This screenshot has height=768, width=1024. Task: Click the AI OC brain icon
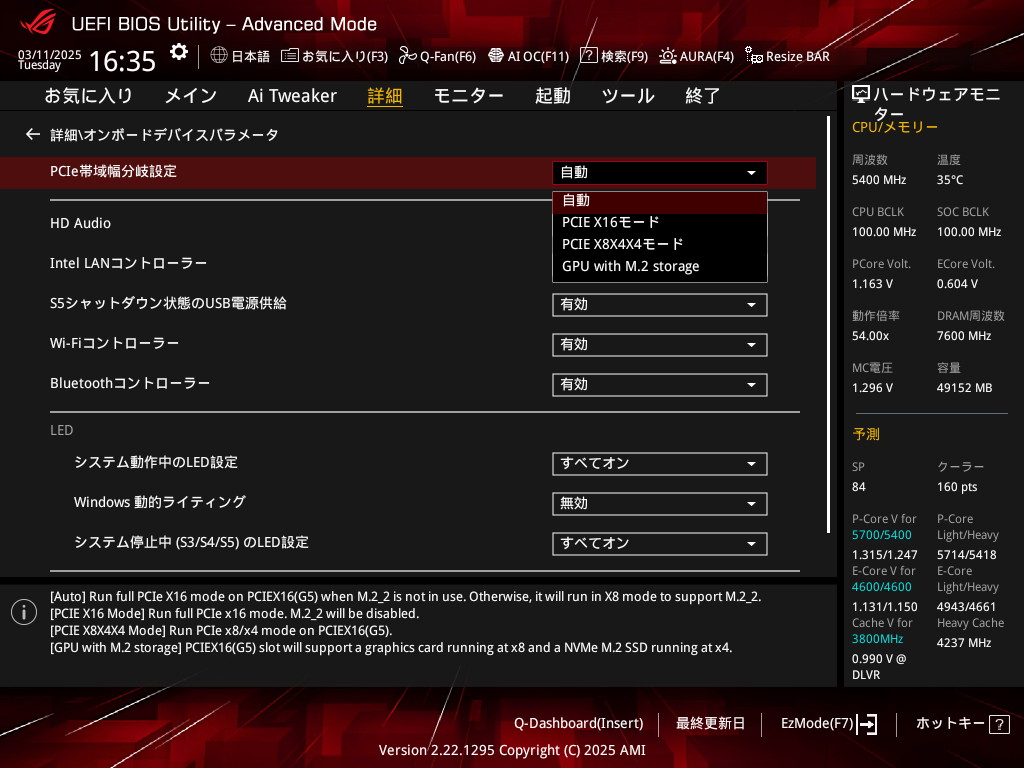(496, 56)
